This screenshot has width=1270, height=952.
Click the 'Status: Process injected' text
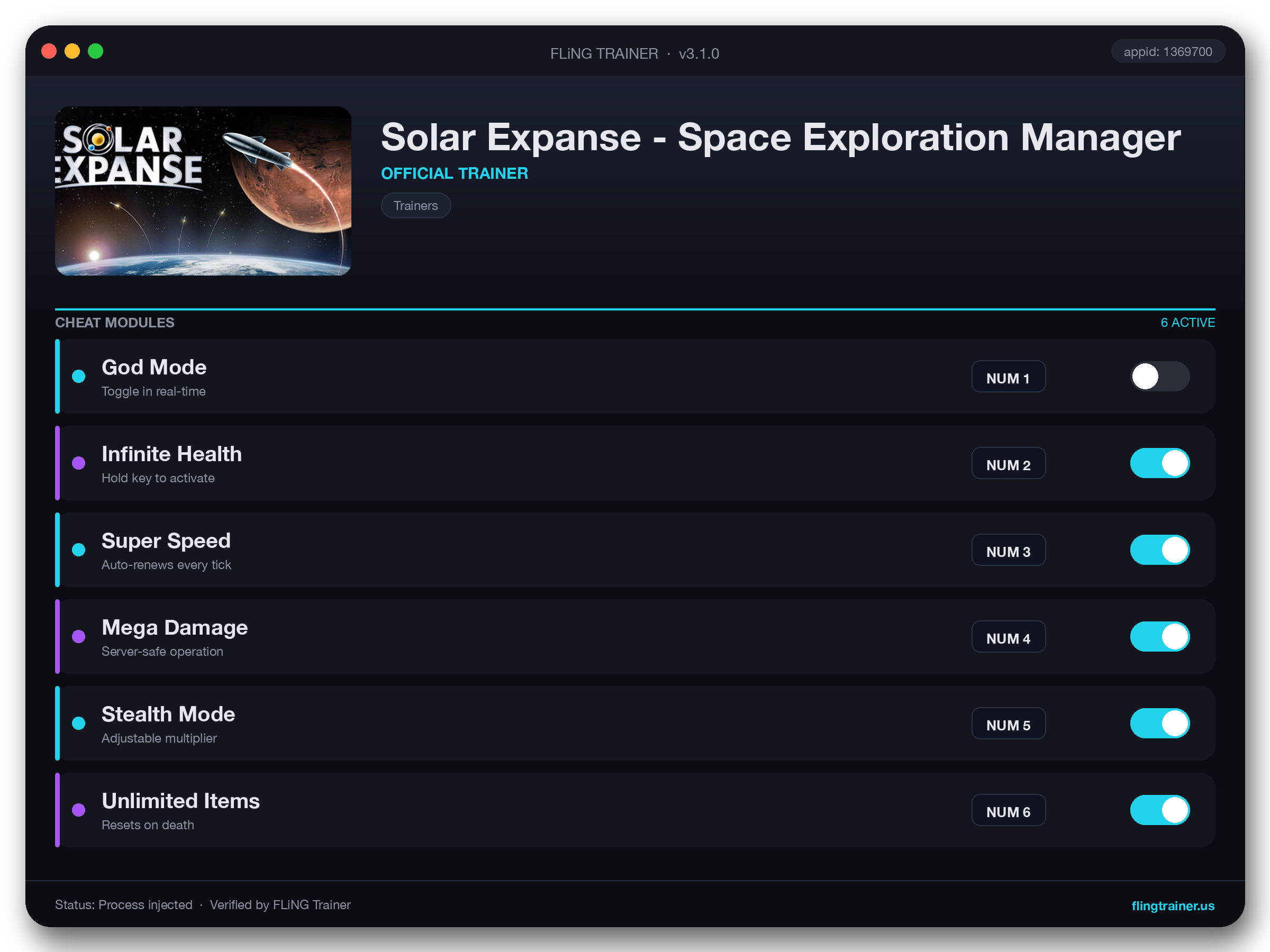point(123,905)
